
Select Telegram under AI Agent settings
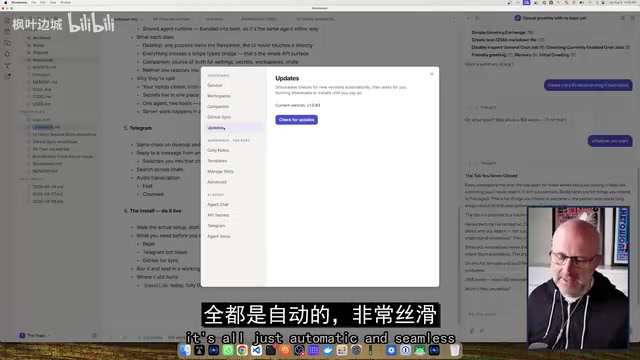point(216,226)
